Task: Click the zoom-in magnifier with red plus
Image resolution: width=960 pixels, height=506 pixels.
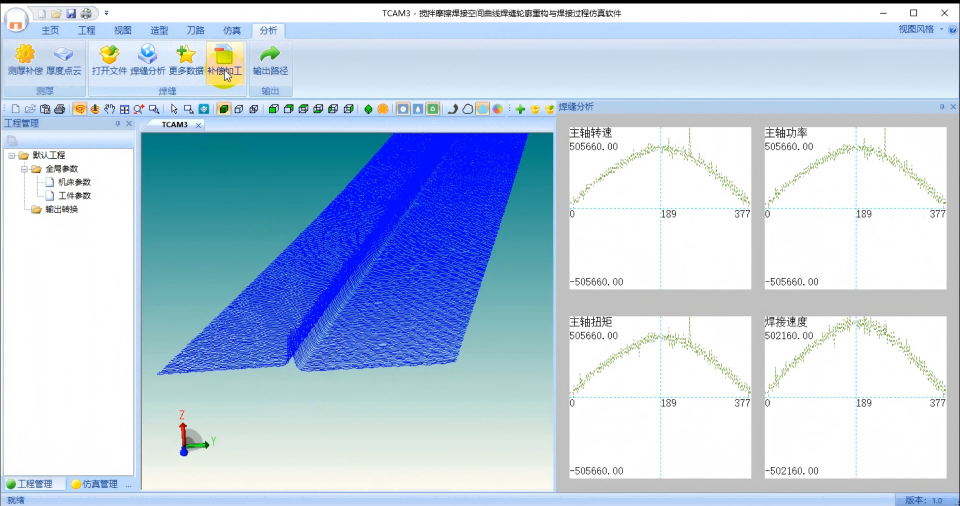Action: click(139, 109)
